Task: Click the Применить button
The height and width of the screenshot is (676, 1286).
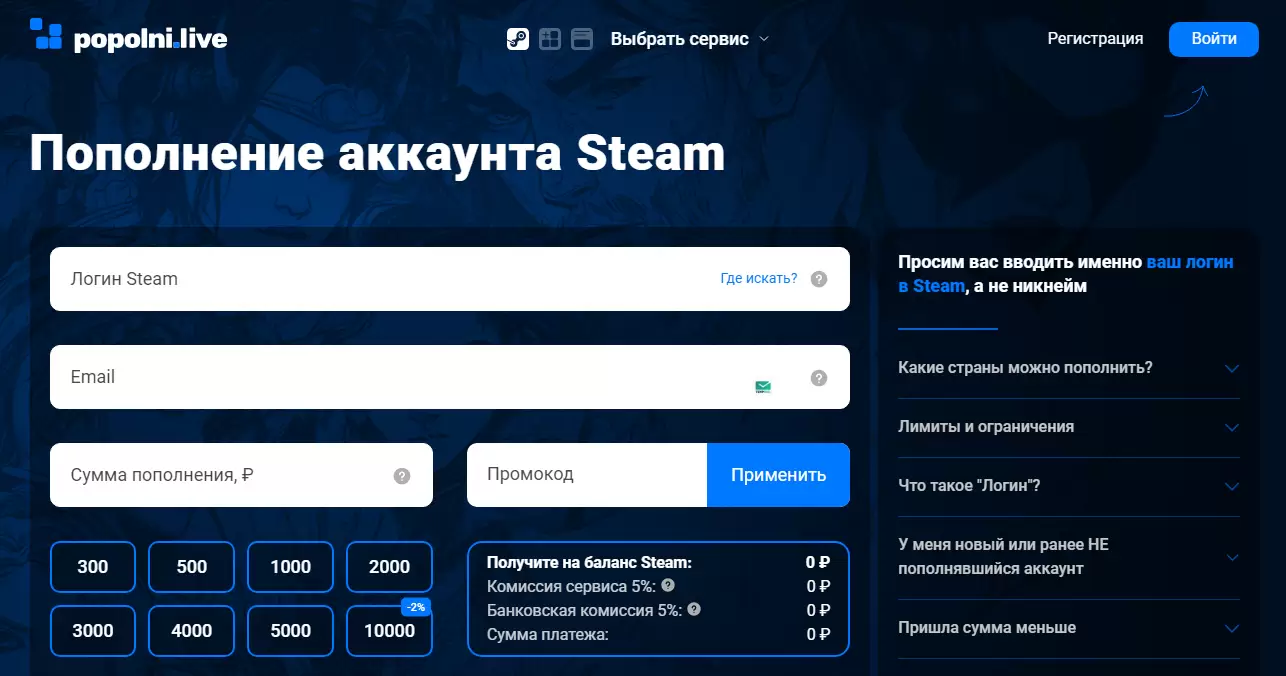Action: point(778,475)
